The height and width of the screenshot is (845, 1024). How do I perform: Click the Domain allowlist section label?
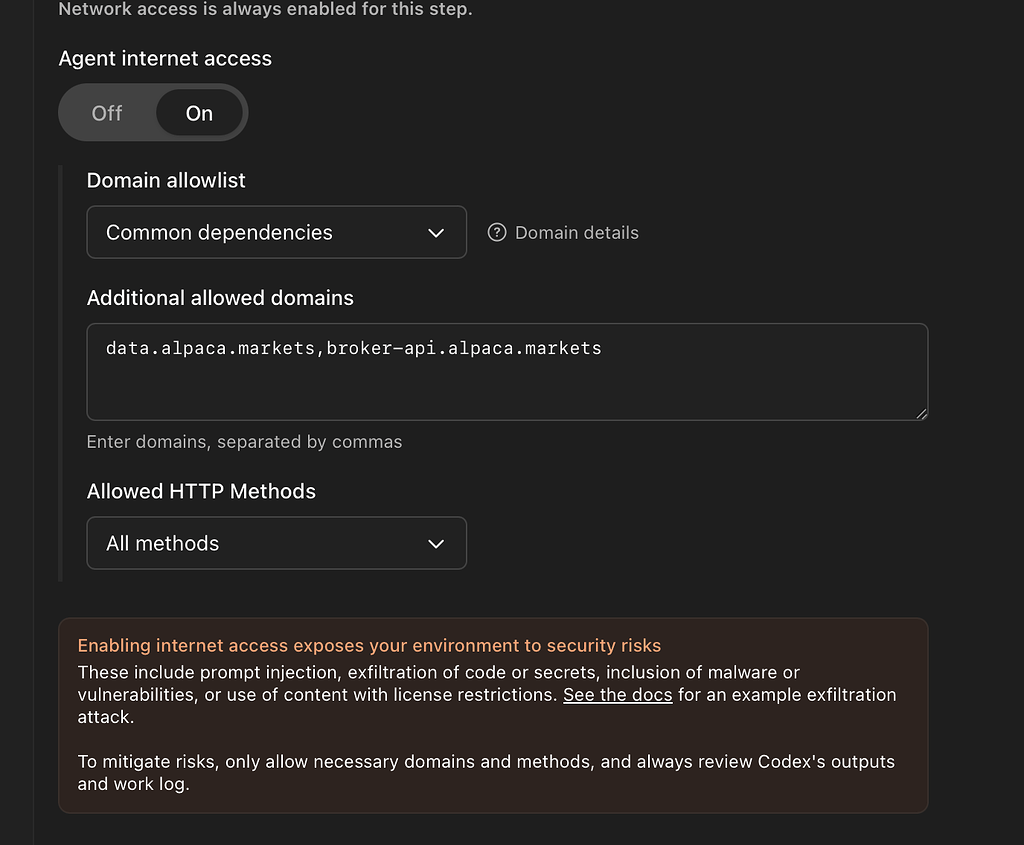click(x=165, y=180)
